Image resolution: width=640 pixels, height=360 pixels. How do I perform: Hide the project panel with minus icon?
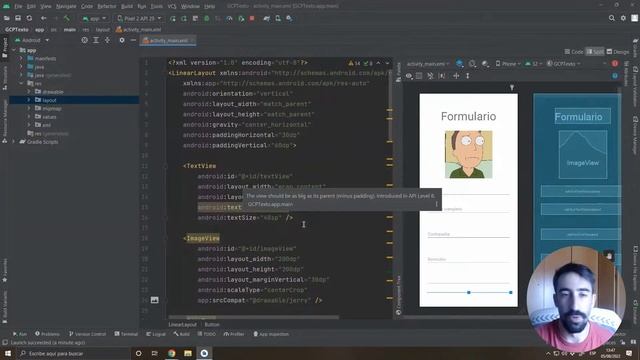point(133,40)
